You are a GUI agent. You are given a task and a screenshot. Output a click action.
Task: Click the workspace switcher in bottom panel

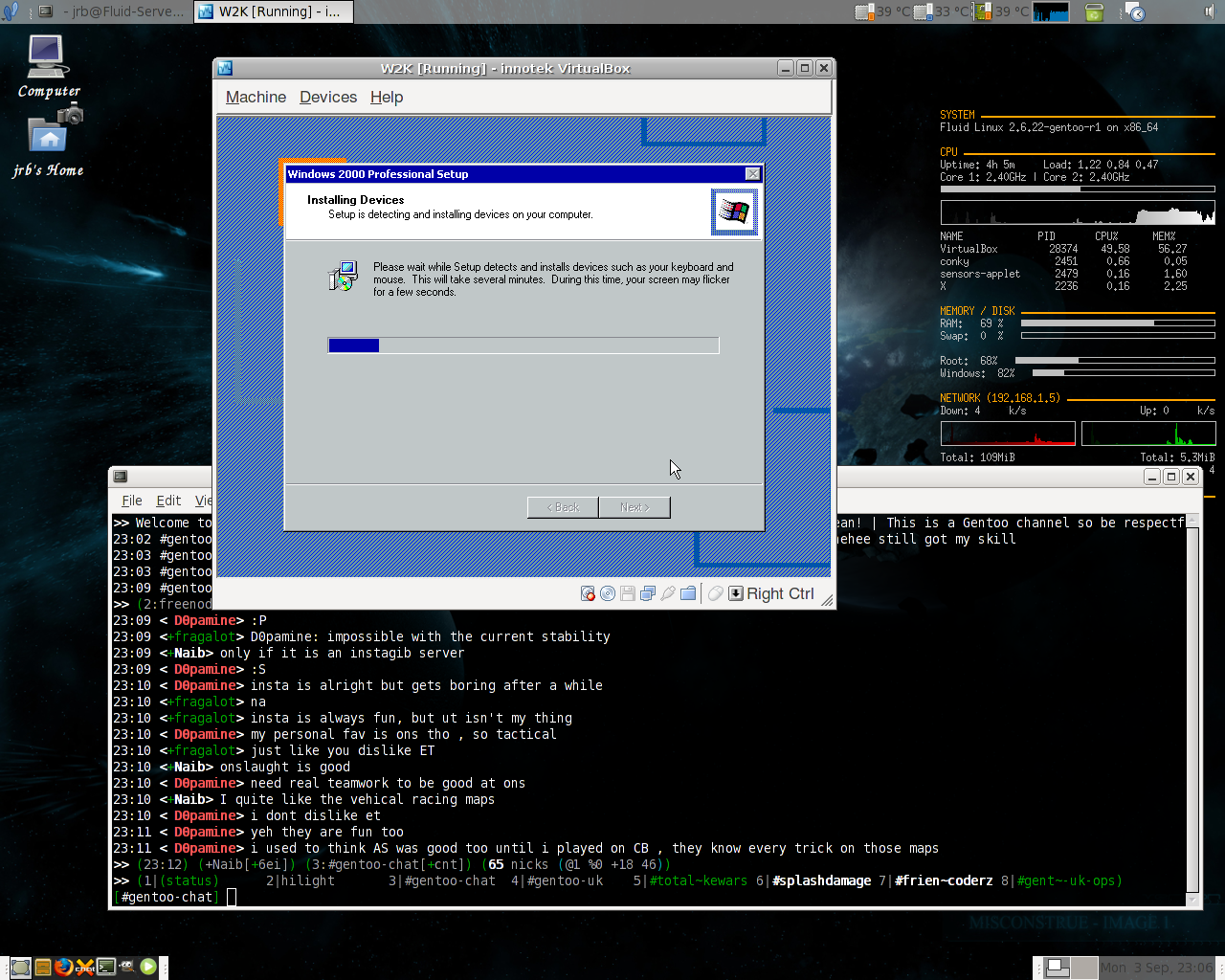pos(1069,968)
